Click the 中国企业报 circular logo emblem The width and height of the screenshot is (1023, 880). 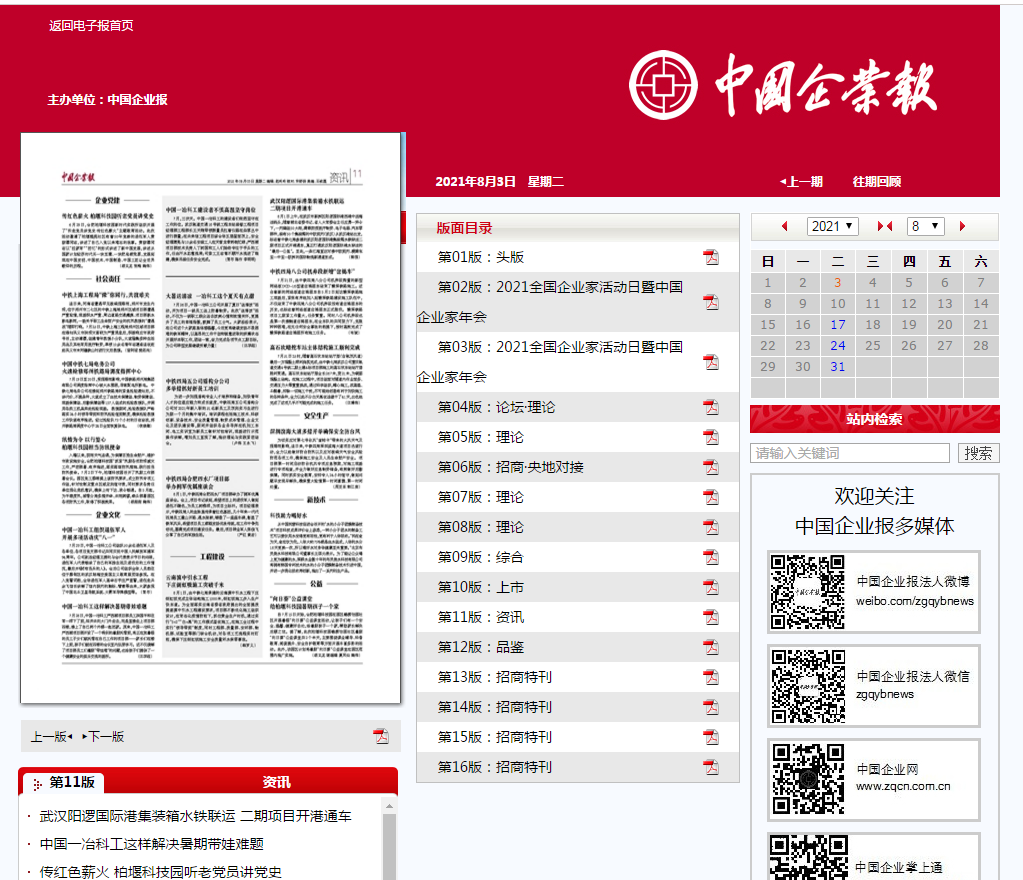tap(663, 85)
